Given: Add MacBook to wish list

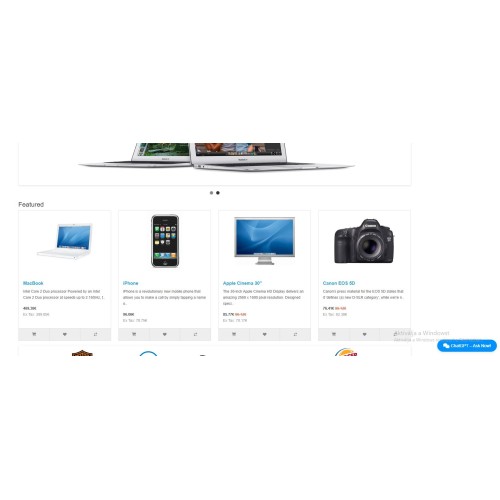Looking at the screenshot, I should pyautogui.click(x=65, y=334).
